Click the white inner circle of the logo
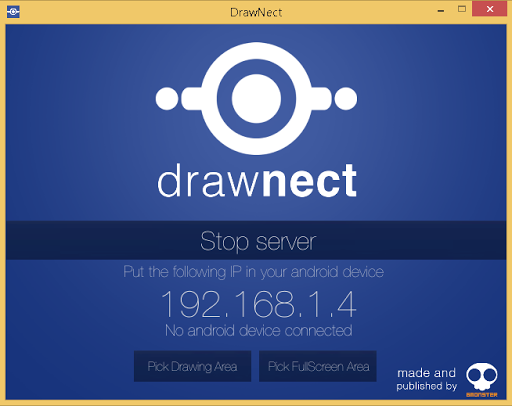The height and width of the screenshot is (406, 512). point(256,99)
